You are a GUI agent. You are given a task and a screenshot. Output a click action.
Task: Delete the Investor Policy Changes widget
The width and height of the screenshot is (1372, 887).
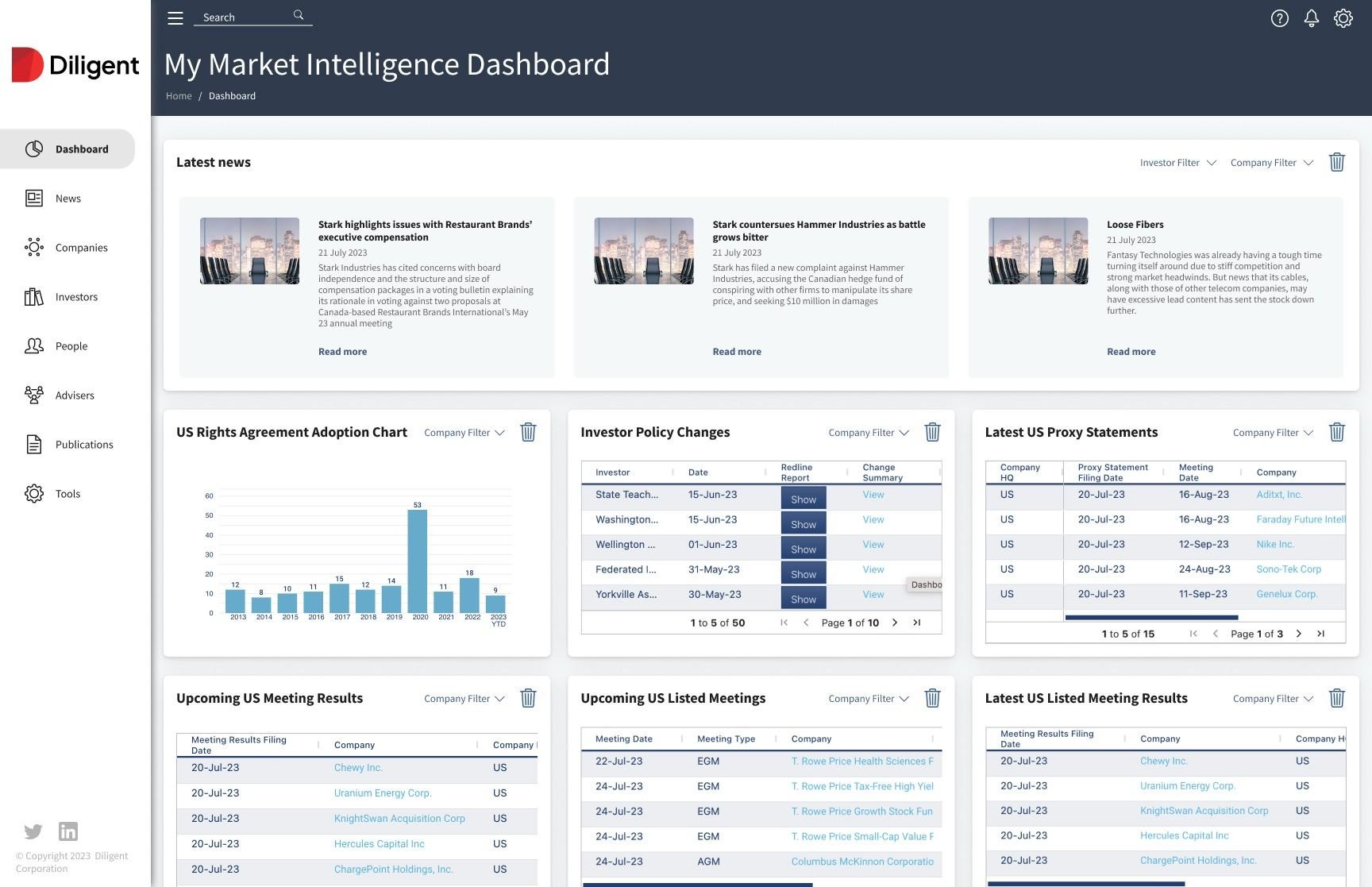pos(933,432)
